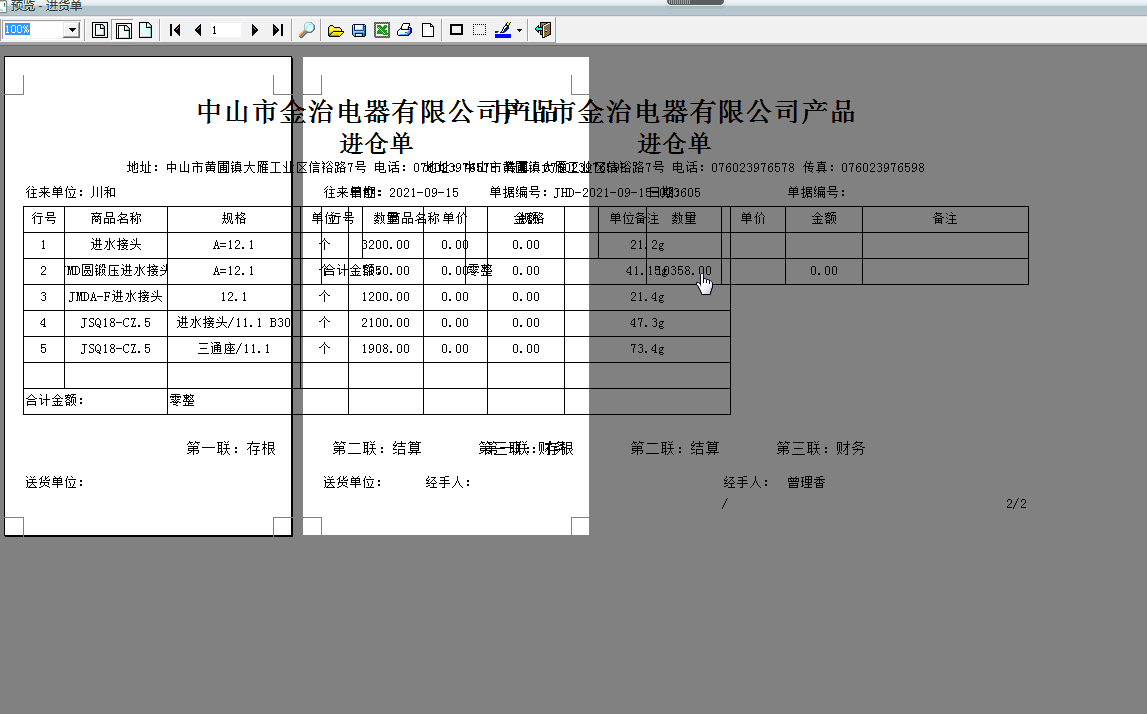Go to the next page
1147x714 pixels.
(255, 30)
